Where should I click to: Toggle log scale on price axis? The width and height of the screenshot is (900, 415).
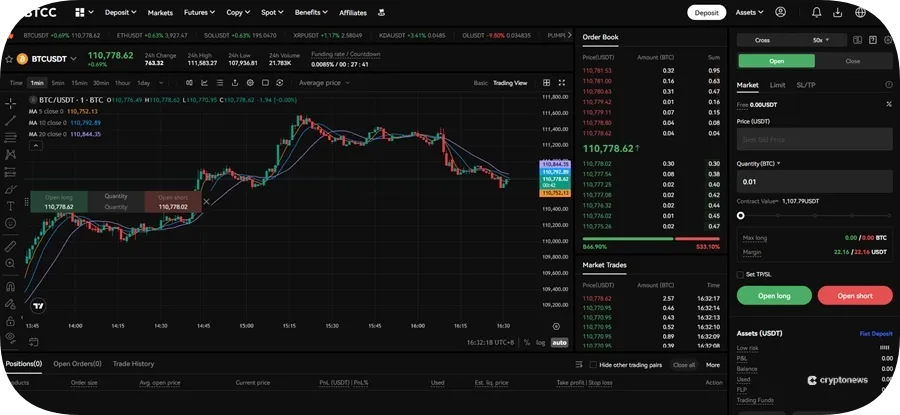pos(541,343)
